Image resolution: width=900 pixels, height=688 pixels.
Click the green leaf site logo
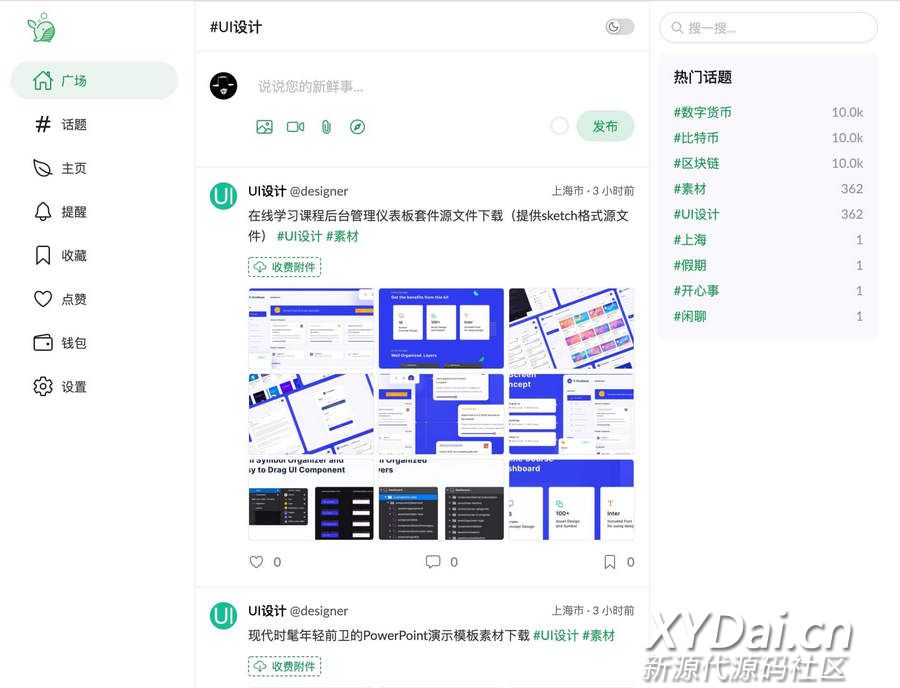42,28
